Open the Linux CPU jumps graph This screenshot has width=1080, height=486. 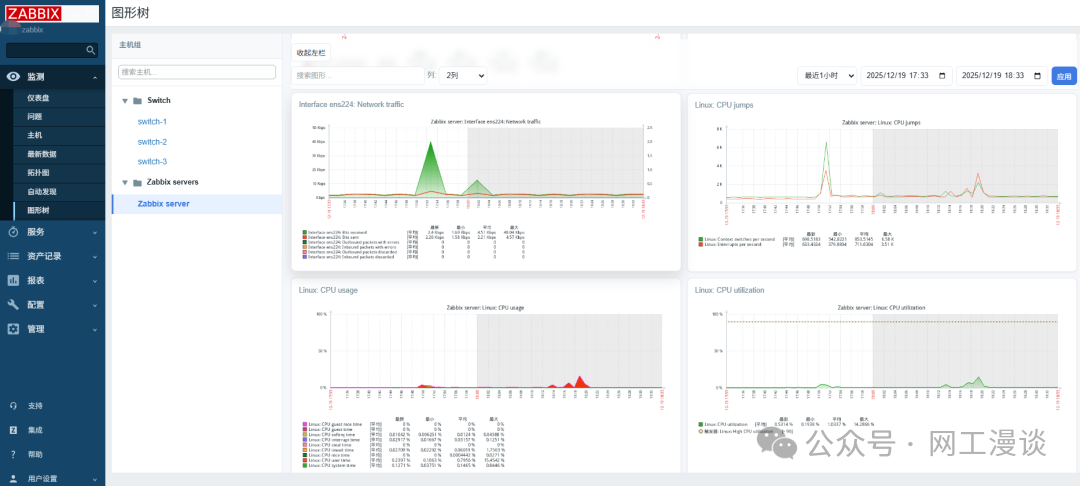[x=881, y=182]
